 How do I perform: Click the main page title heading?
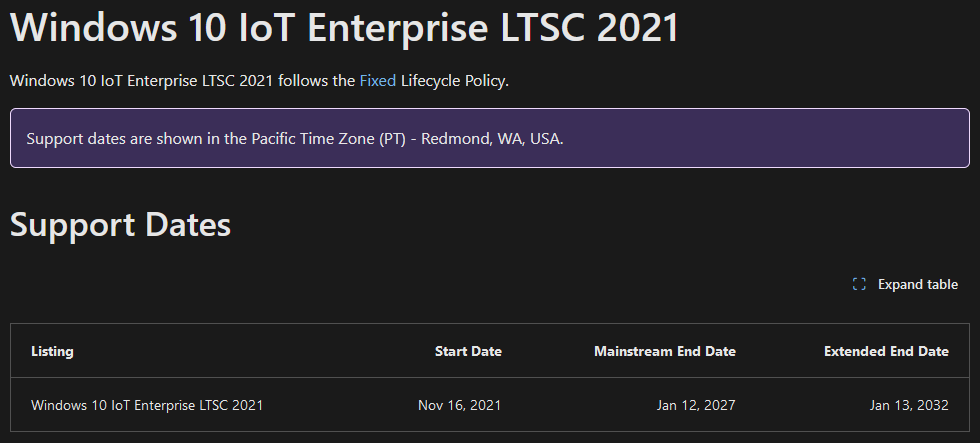(x=344, y=27)
